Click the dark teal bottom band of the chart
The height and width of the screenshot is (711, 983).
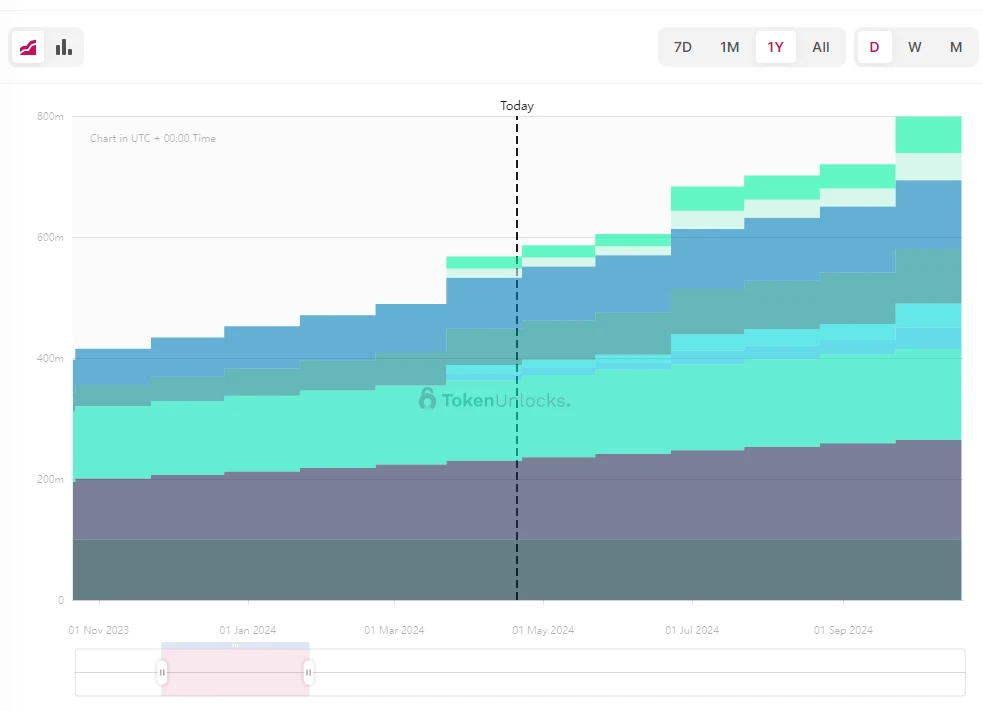click(x=300, y=570)
